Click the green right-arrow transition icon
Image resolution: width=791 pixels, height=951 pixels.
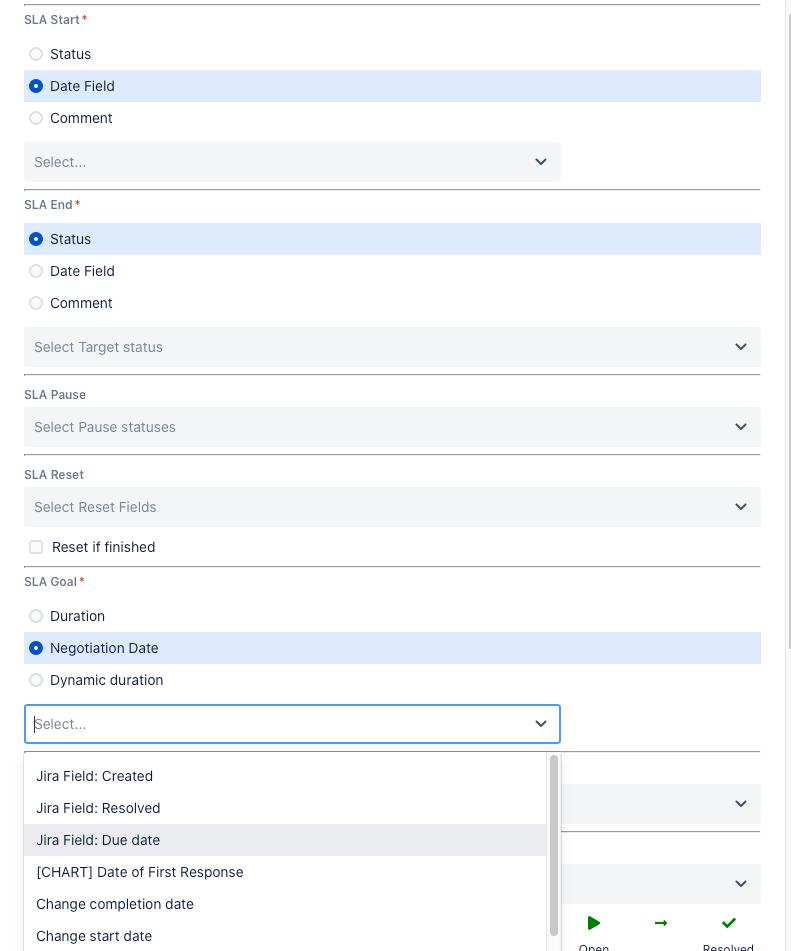pos(661,923)
